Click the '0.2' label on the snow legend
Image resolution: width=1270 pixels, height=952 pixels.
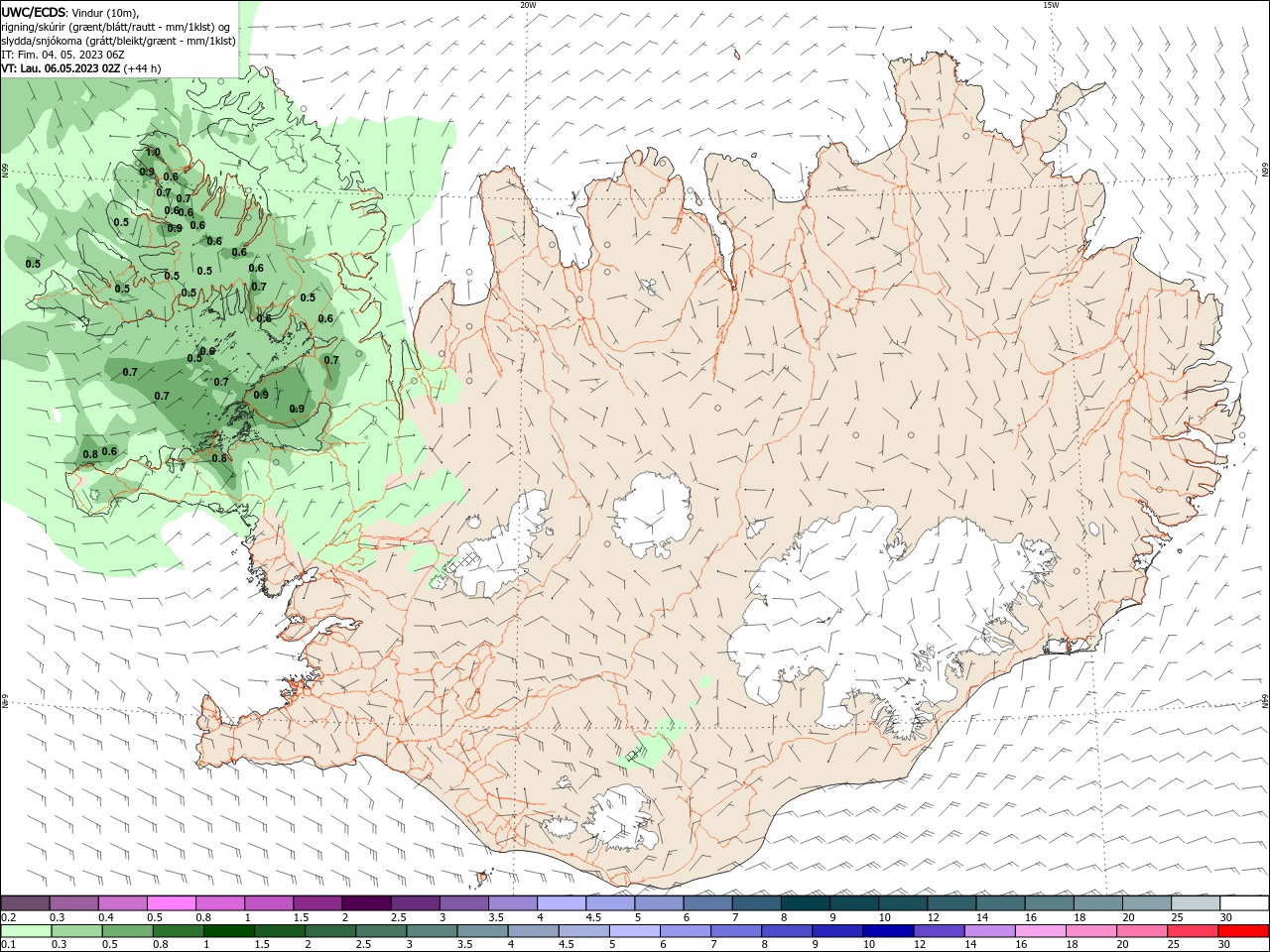[x=9, y=917]
